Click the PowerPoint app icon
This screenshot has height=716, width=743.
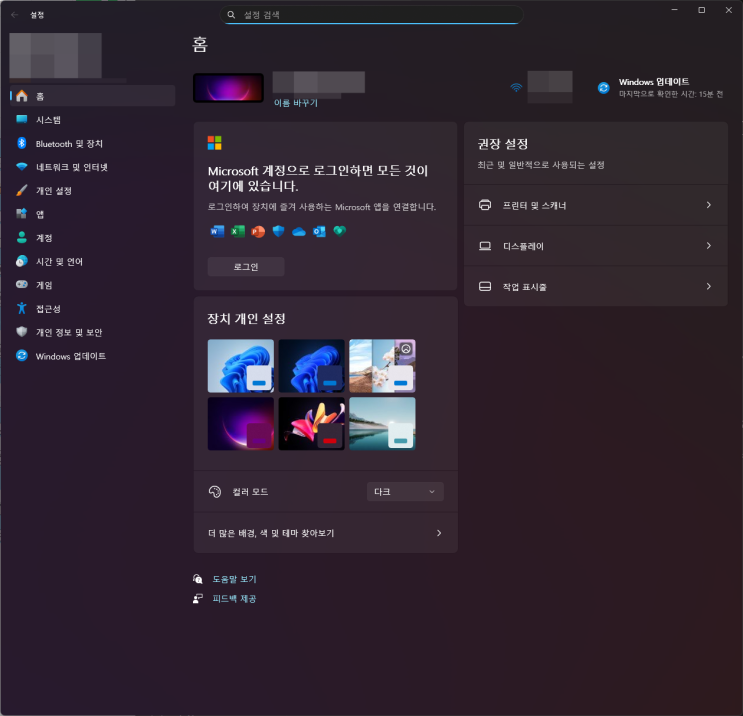(258, 231)
